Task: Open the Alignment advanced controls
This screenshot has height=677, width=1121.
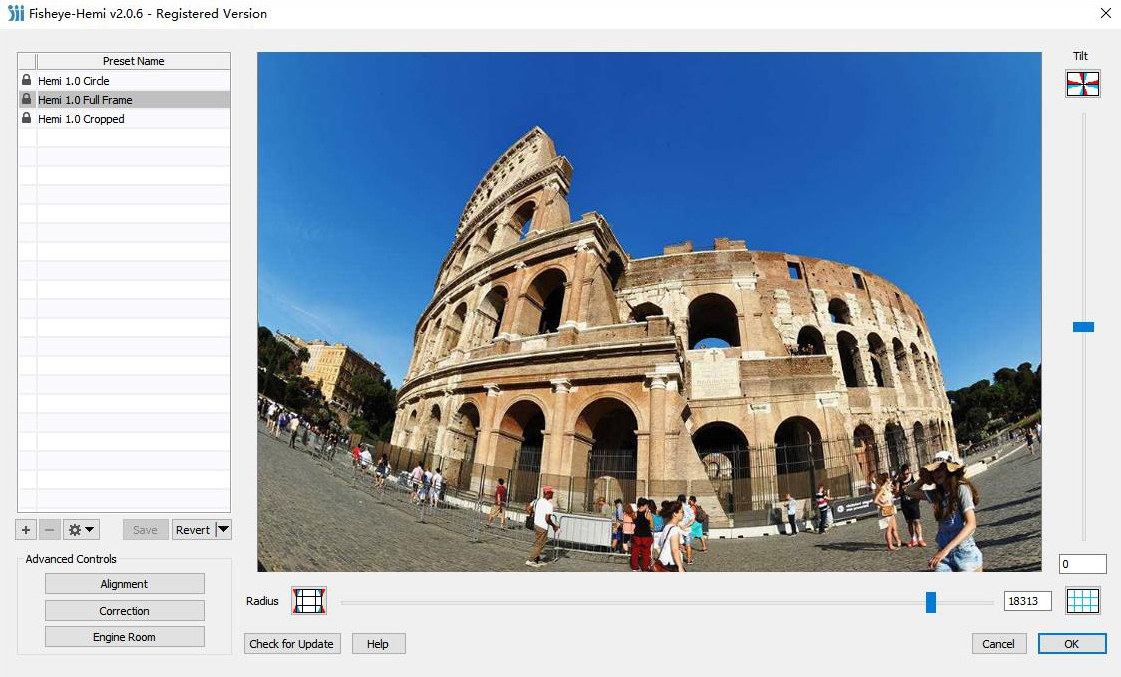Action: [x=124, y=584]
